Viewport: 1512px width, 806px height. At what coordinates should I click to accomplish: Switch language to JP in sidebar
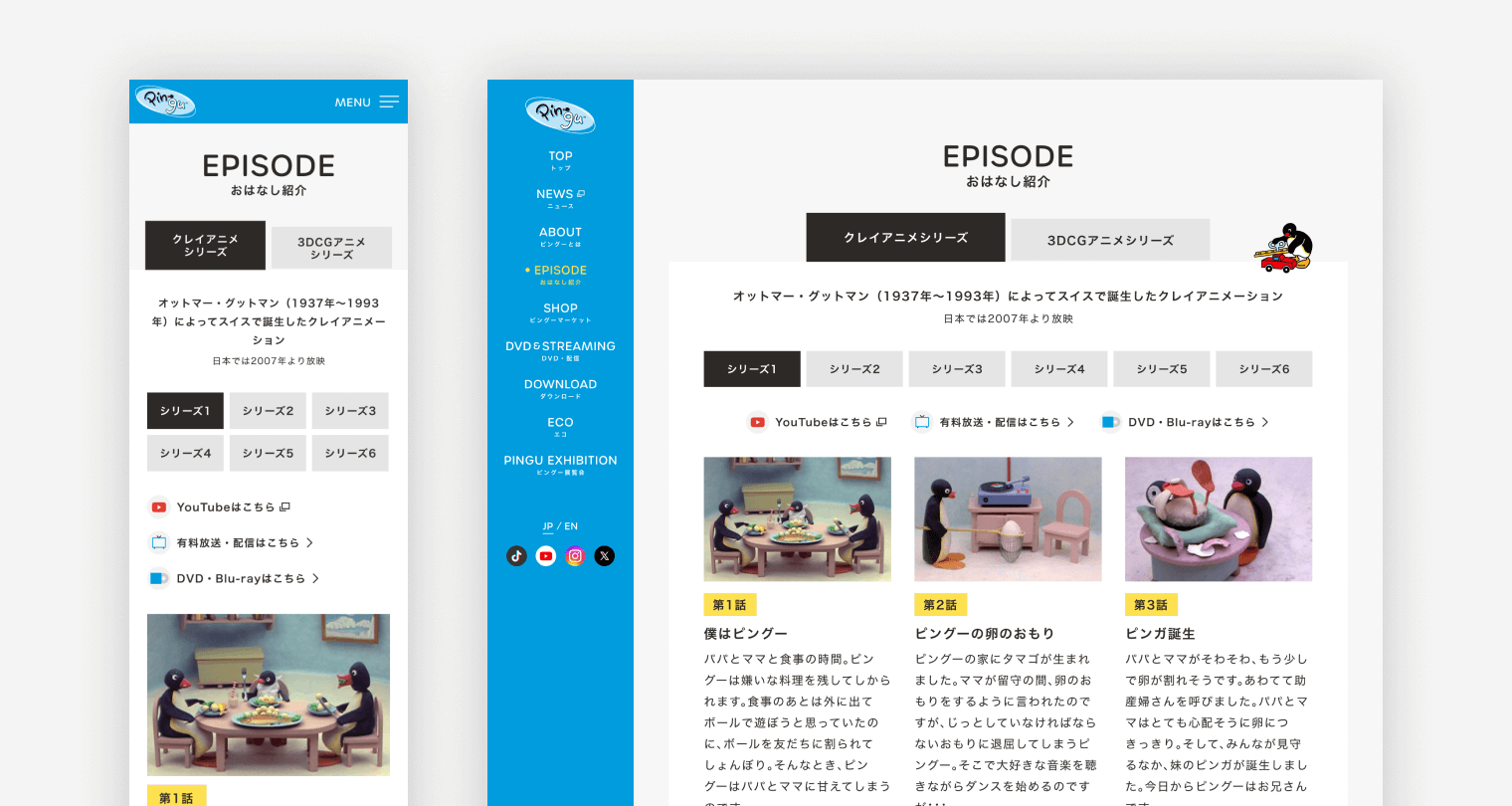point(548,526)
